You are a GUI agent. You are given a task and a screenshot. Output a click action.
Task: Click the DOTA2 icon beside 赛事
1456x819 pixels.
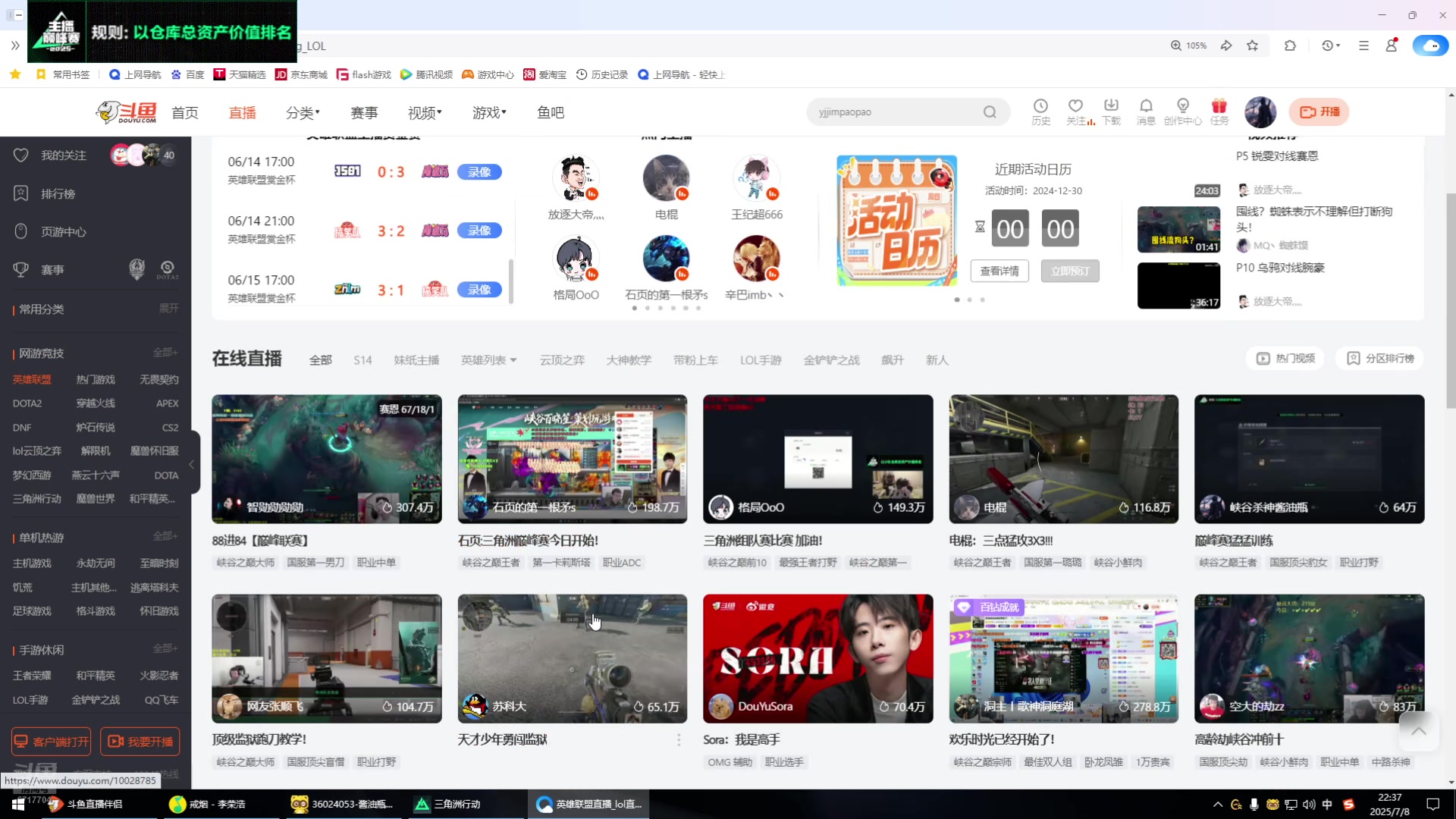click(x=168, y=269)
